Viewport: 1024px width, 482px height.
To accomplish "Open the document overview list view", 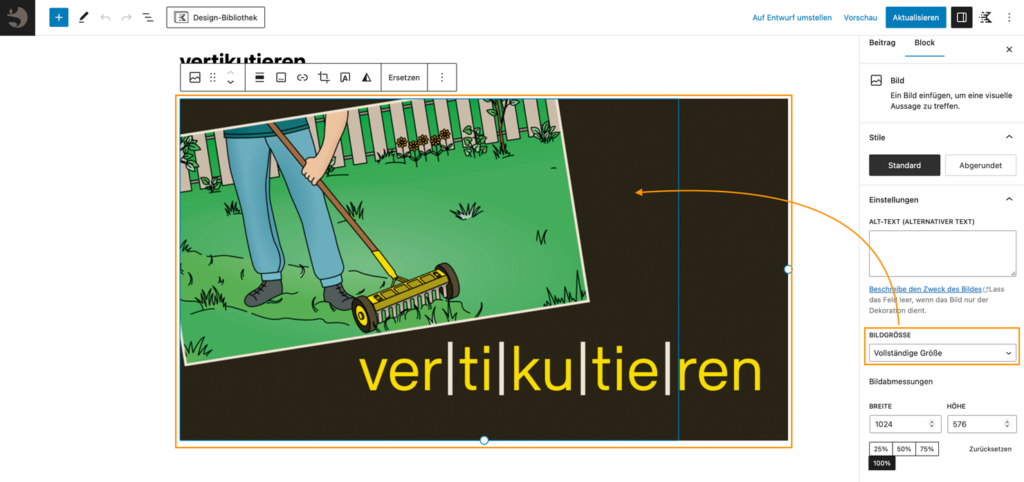I will click(148, 18).
